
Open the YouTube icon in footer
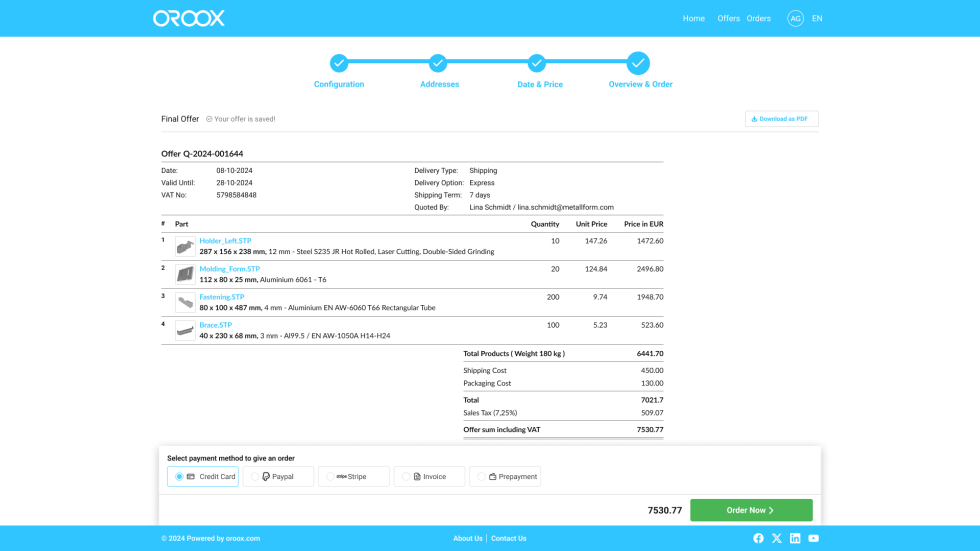(813, 538)
